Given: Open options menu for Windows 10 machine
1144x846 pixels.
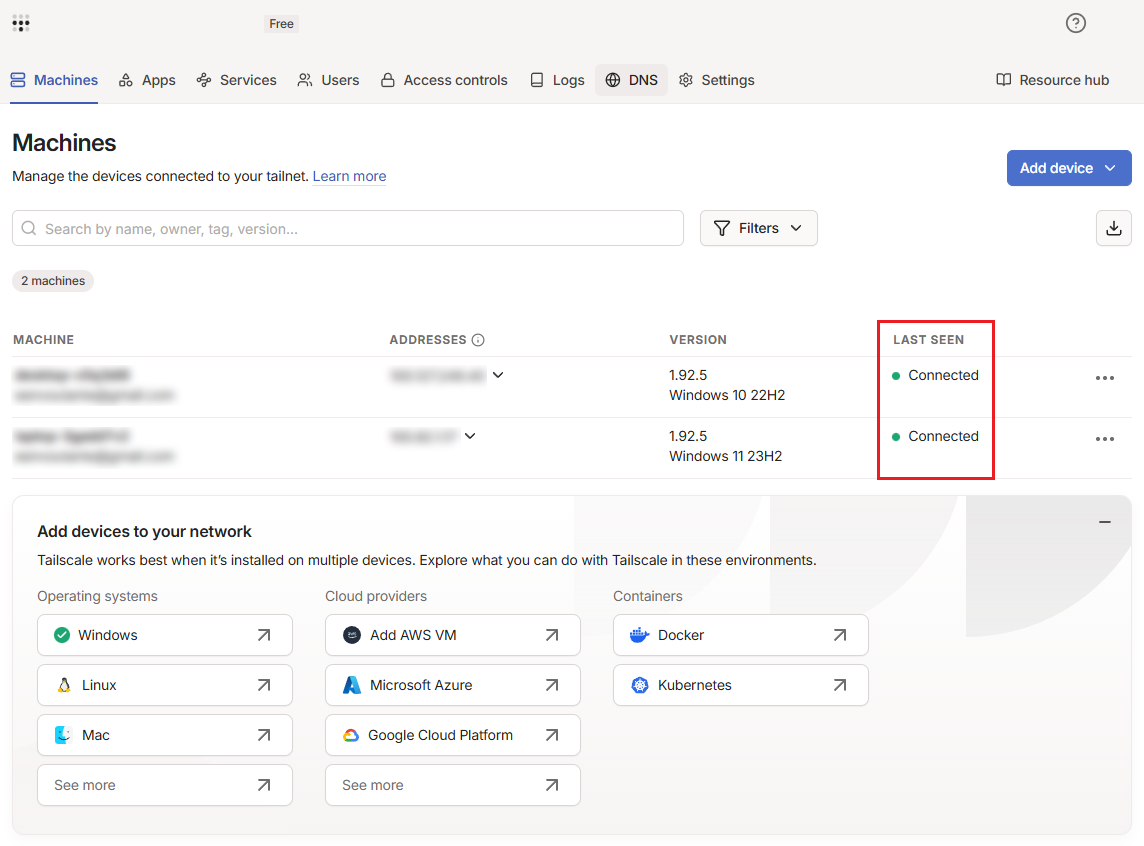Looking at the screenshot, I should 1105,378.
